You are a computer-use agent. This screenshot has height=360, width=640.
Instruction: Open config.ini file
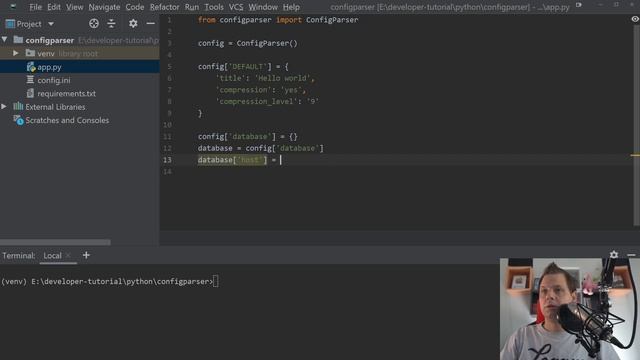coord(53,80)
